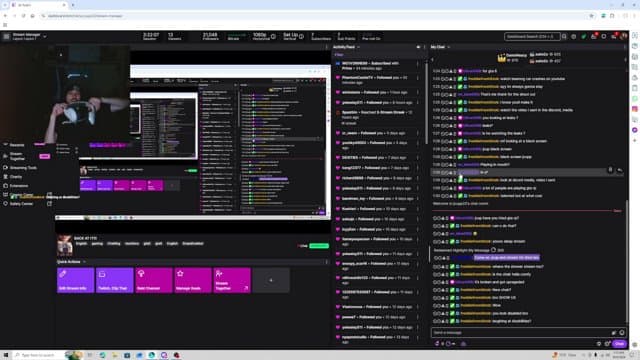640x360 pixels.
Task: Click the search magnifier icon in dashboard header
Action: point(564,37)
